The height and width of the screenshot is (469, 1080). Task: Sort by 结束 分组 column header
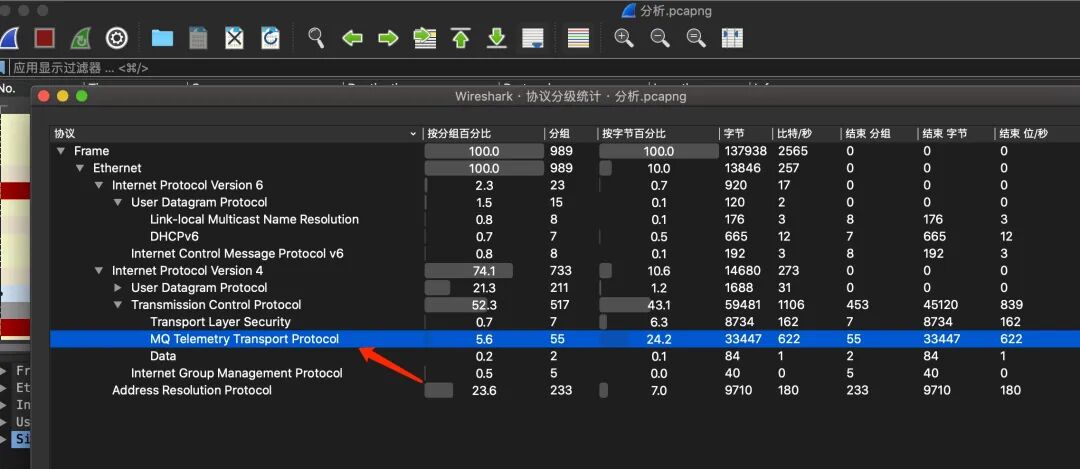[879, 134]
